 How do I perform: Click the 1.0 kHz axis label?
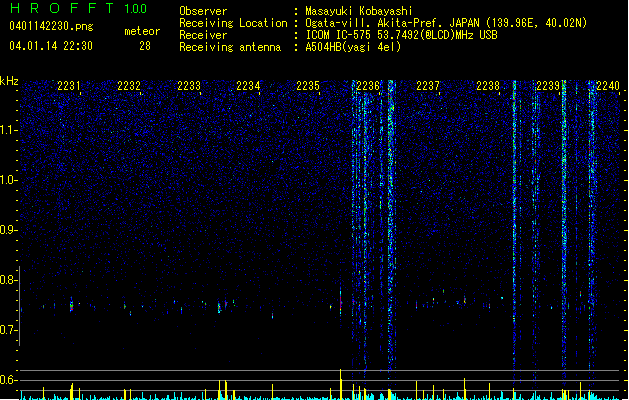tap(8, 180)
